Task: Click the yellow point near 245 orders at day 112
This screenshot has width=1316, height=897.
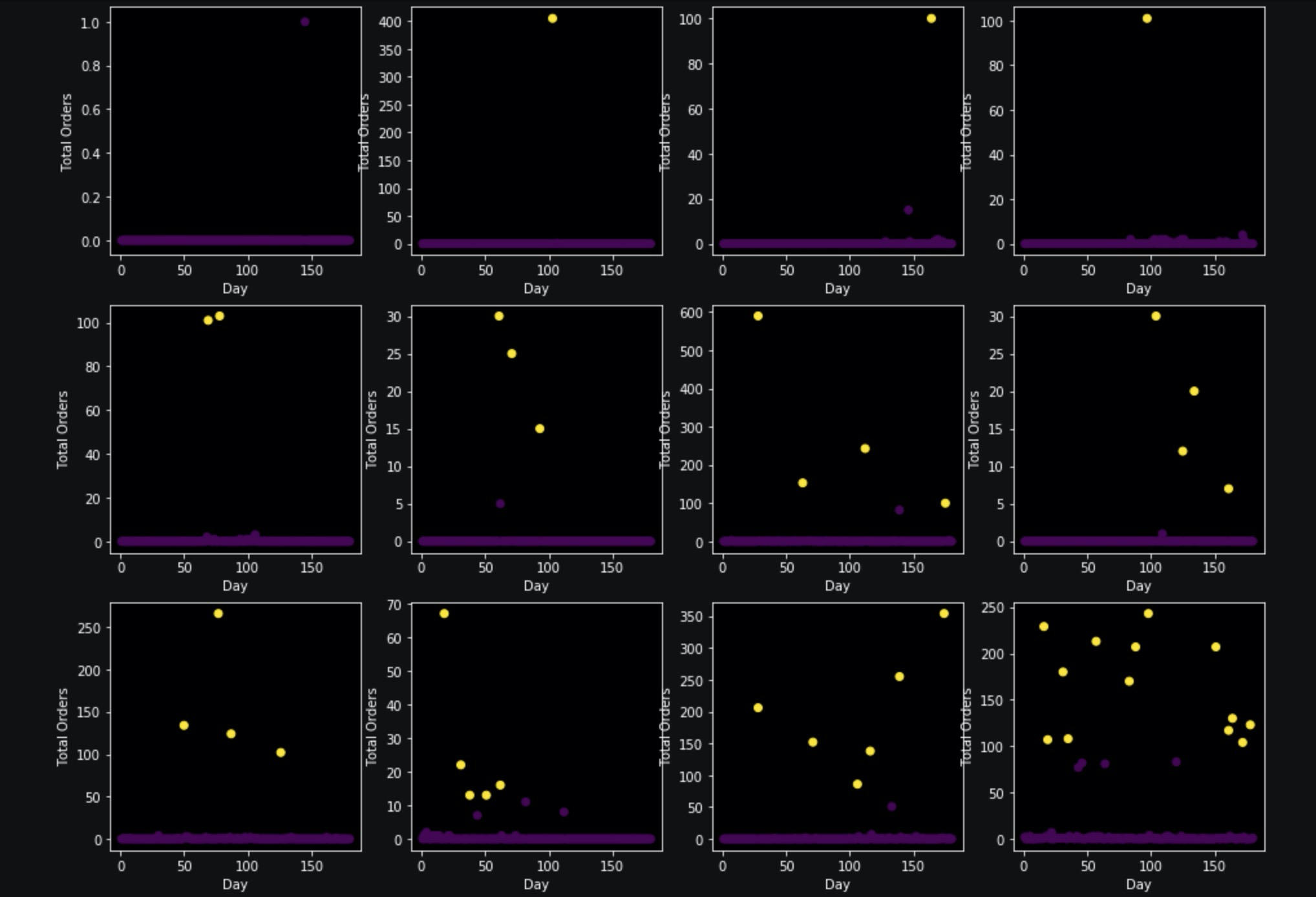Action: pos(865,448)
